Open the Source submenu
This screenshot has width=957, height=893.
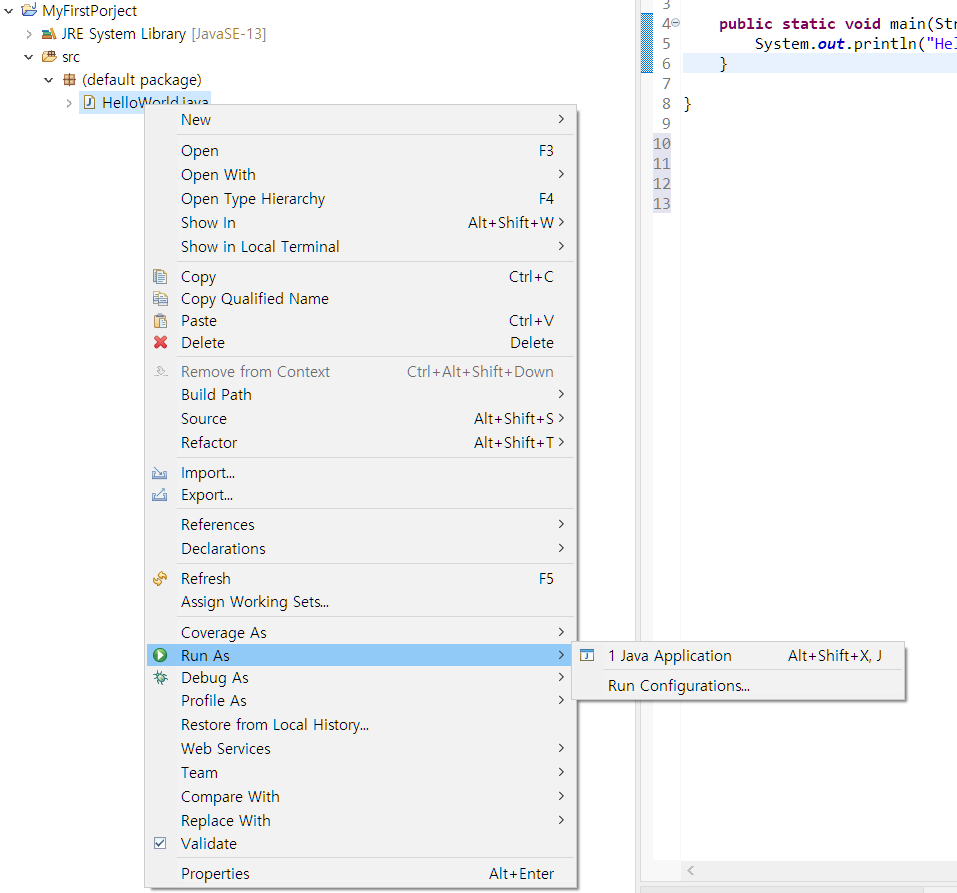coord(360,418)
